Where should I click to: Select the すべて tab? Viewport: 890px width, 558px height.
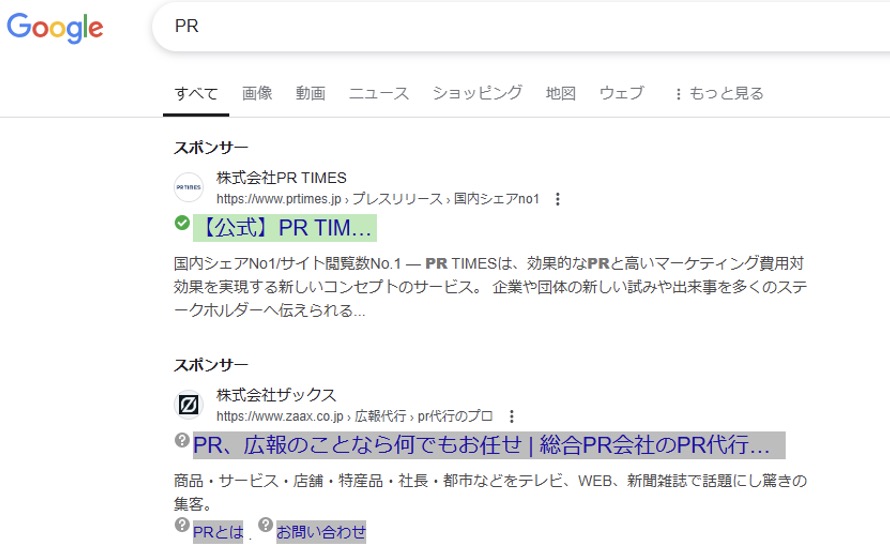coord(196,94)
